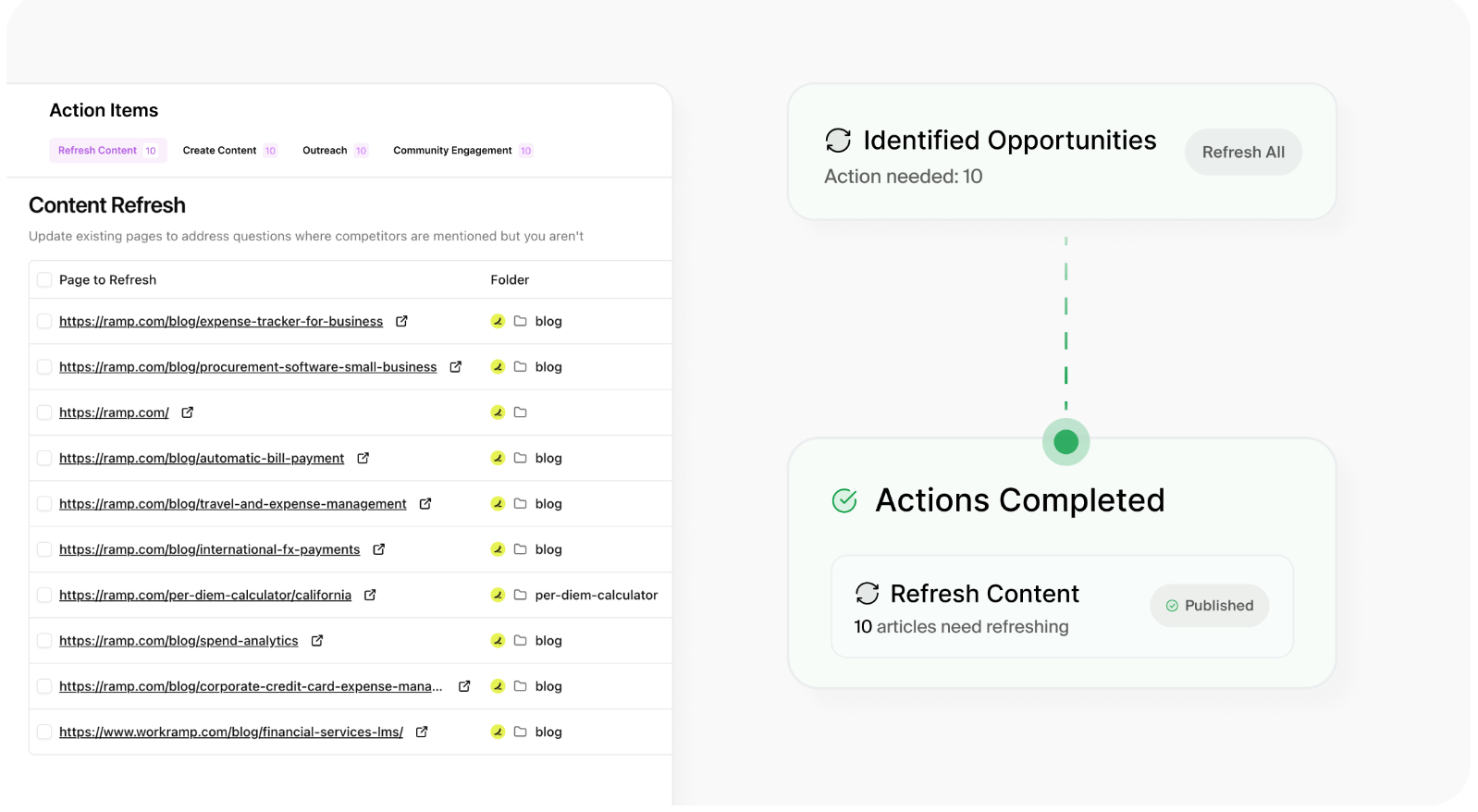Image resolution: width=1478 pixels, height=812 pixels.
Task: Open the https://ramp.com/ link
Action: (x=114, y=412)
